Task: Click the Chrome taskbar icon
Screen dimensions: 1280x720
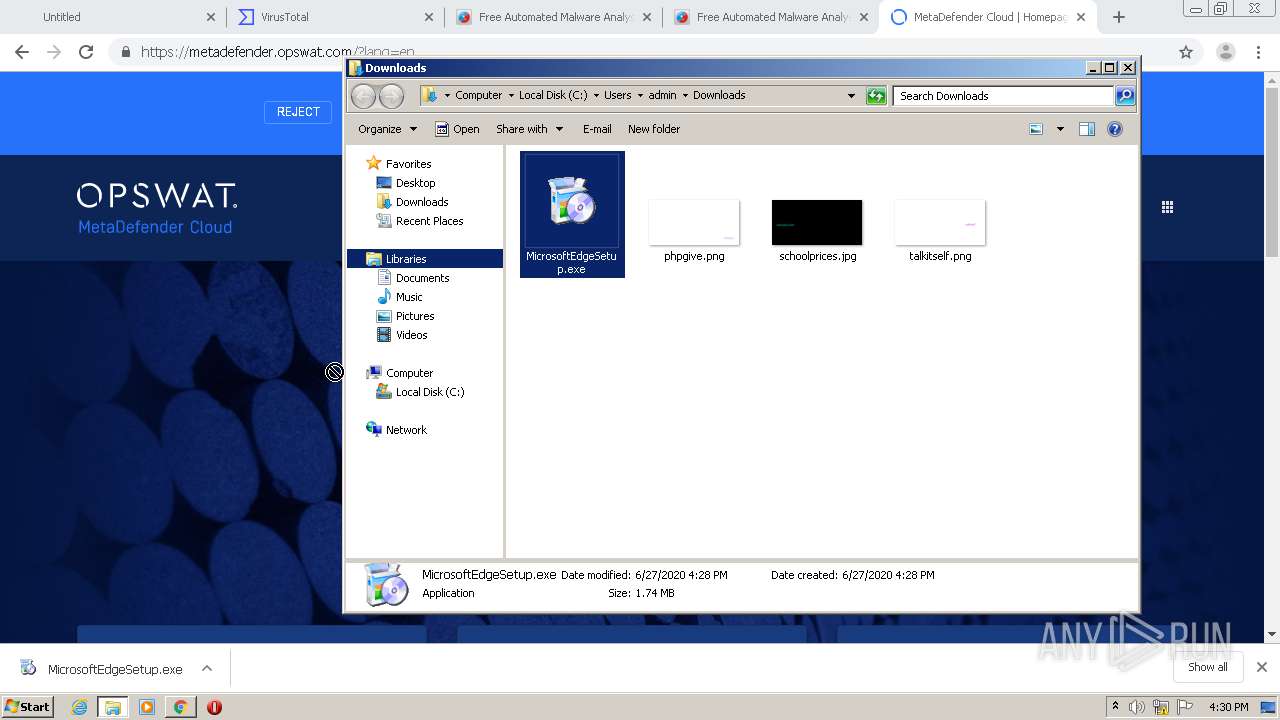Action: pyautogui.click(x=180, y=707)
